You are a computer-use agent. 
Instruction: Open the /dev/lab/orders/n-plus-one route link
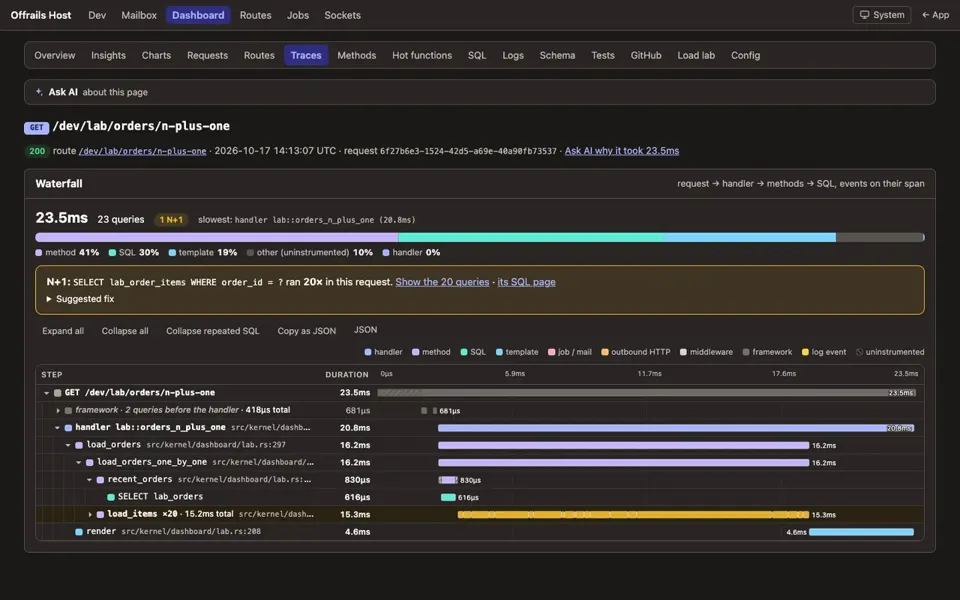click(x=143, y=151)
